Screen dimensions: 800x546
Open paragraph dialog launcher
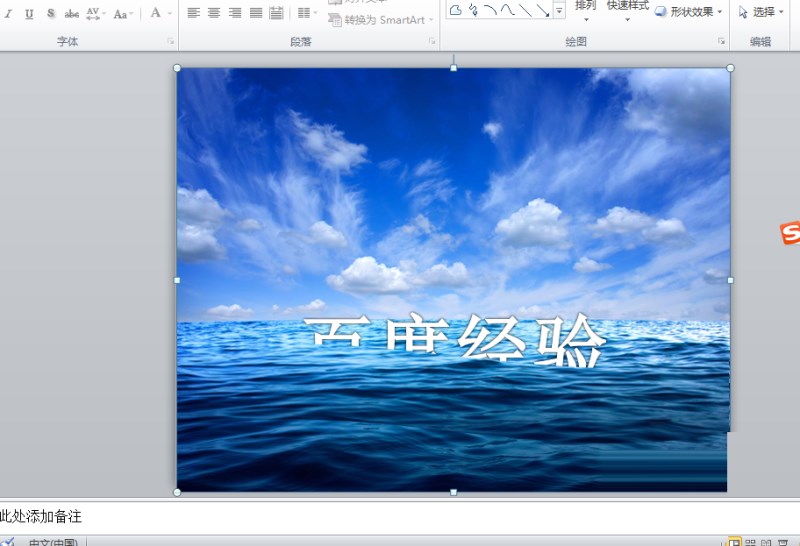(x=432, y=41)
